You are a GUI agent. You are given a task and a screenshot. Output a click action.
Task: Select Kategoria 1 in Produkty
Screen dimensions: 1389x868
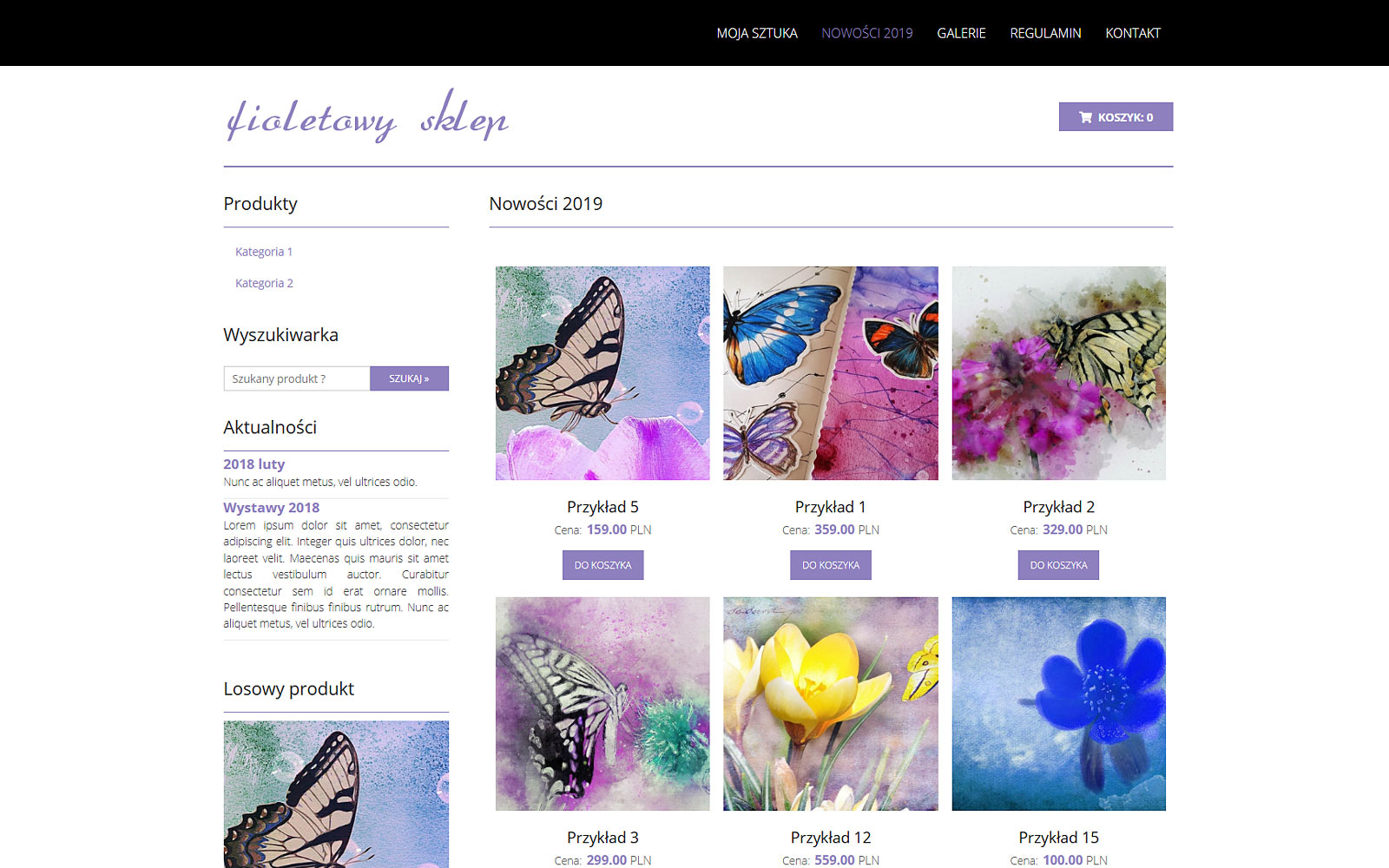(264, 252)
